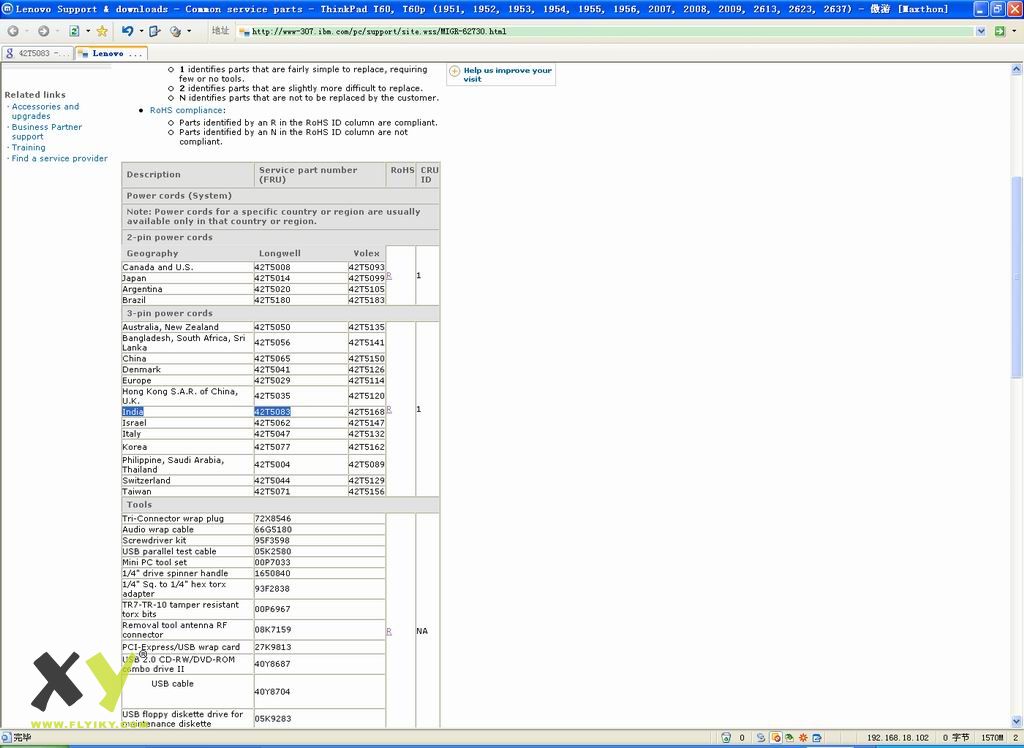The height and width of the screenshot is (748, 1024).
Task: Click Help us improve your visit
Action: pos(507,74)
